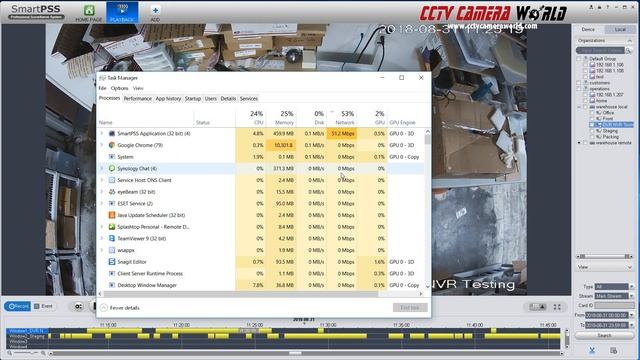The height and width of the screenshot is (360, 640).
Task: Sort processes by Memory column
Action: (281, 118)
